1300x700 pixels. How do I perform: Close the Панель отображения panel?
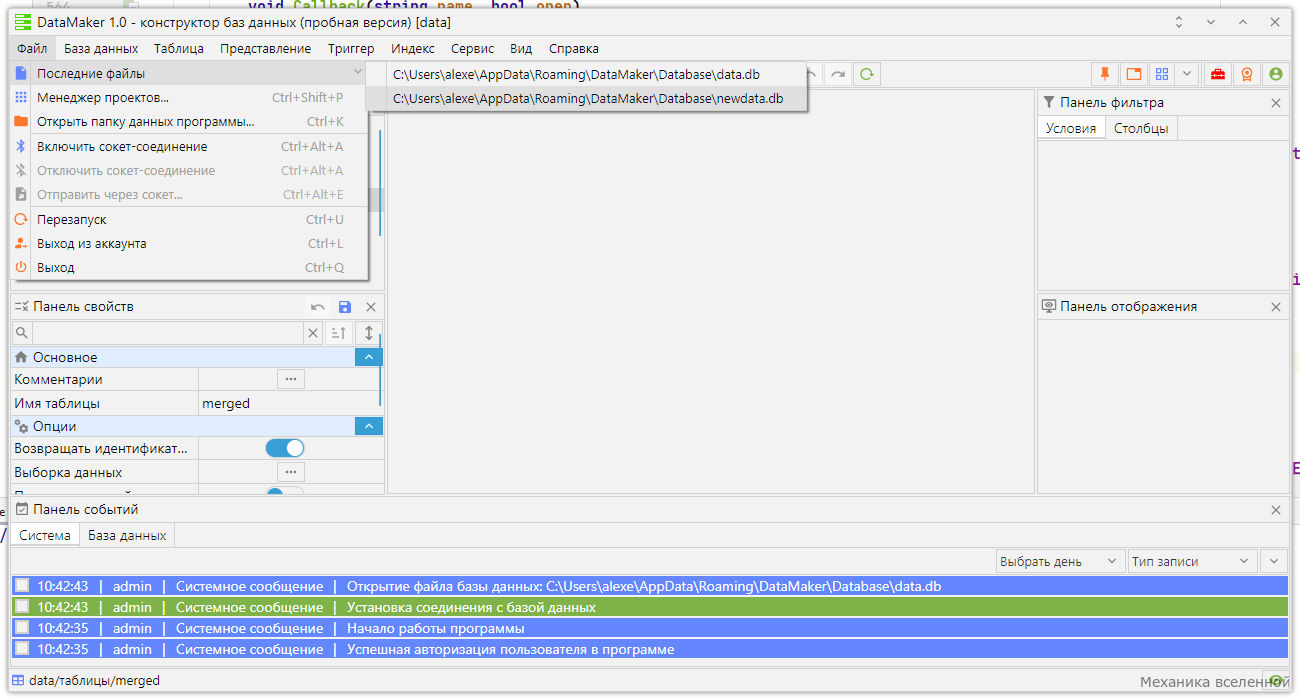[x=1276, y=307]
